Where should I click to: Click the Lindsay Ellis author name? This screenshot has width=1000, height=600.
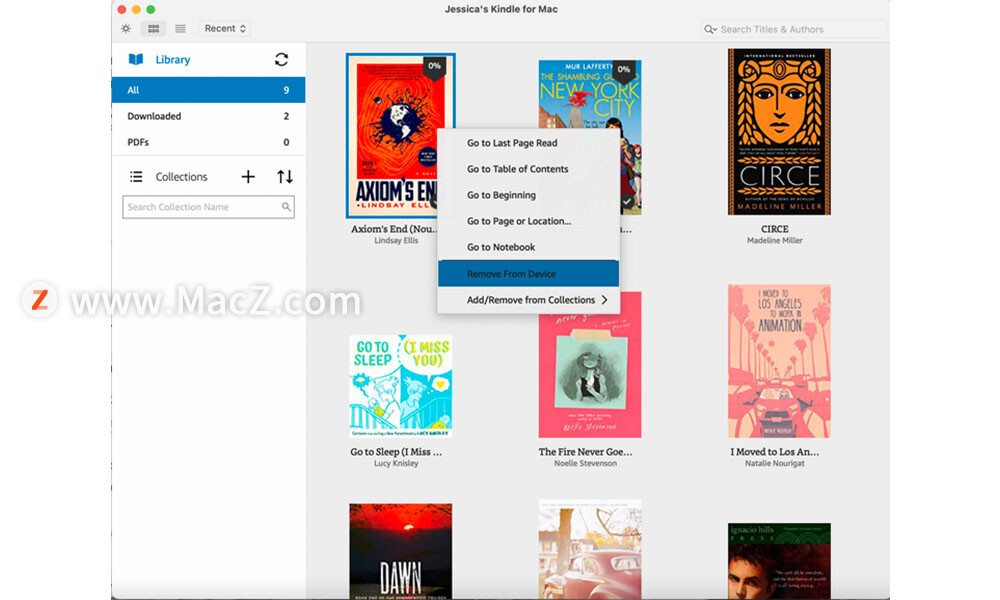pyautogui.click(x=396, y=240)
